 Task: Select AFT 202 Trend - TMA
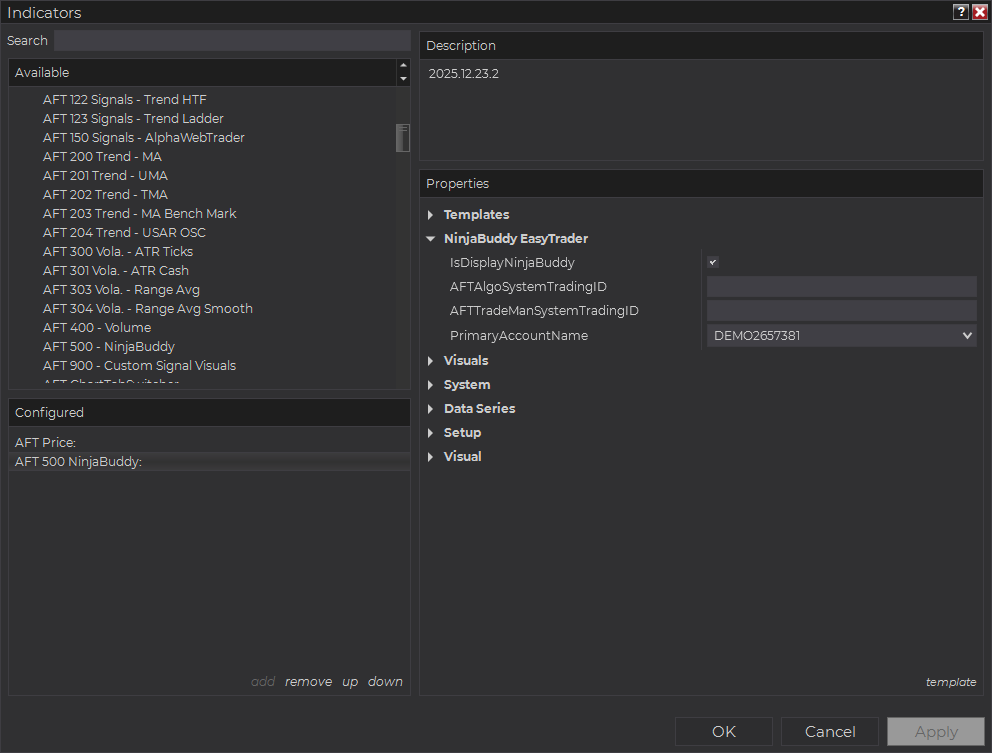[105, 194]
